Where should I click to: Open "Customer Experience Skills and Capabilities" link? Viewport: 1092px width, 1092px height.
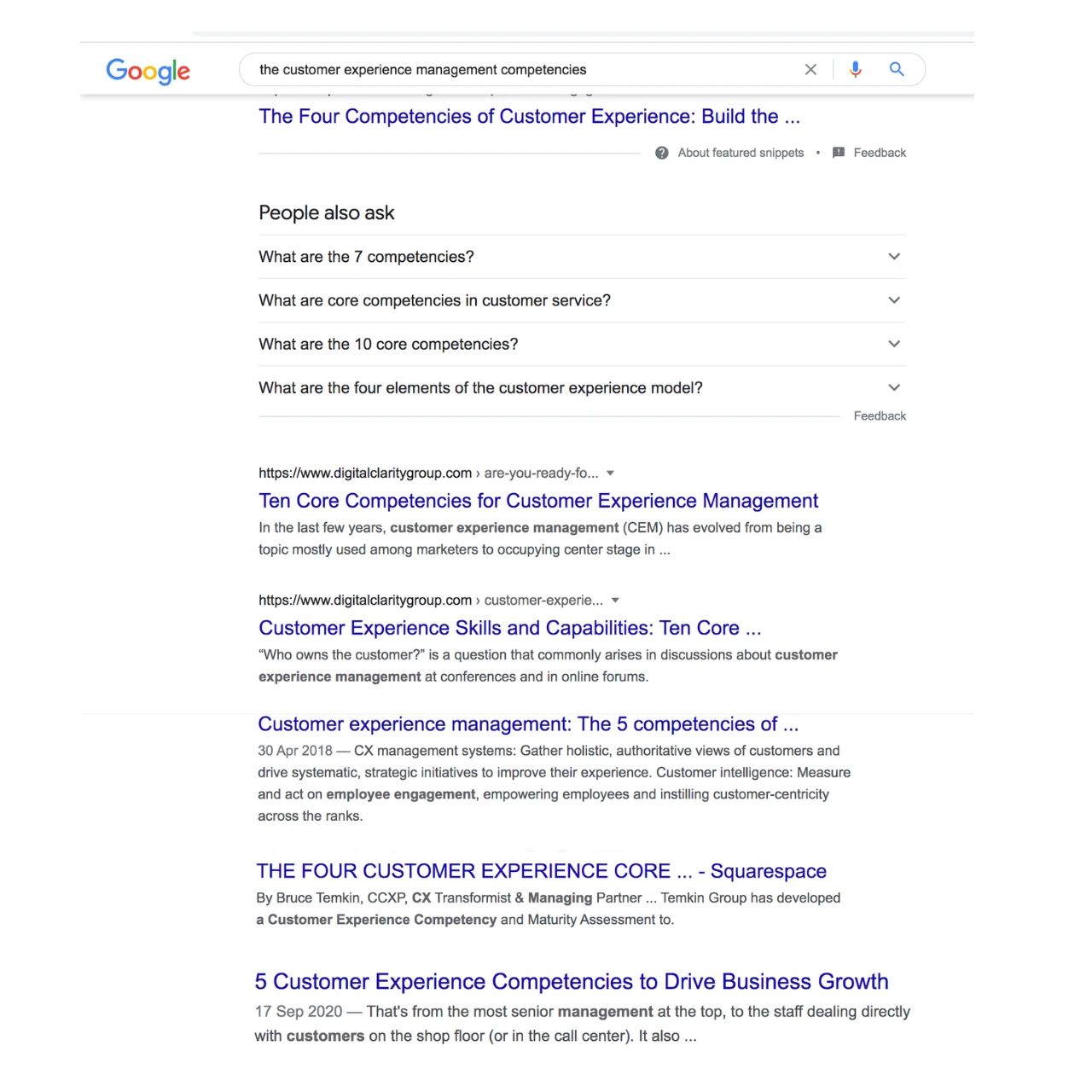pyautogui.click(x=510, y=628)
